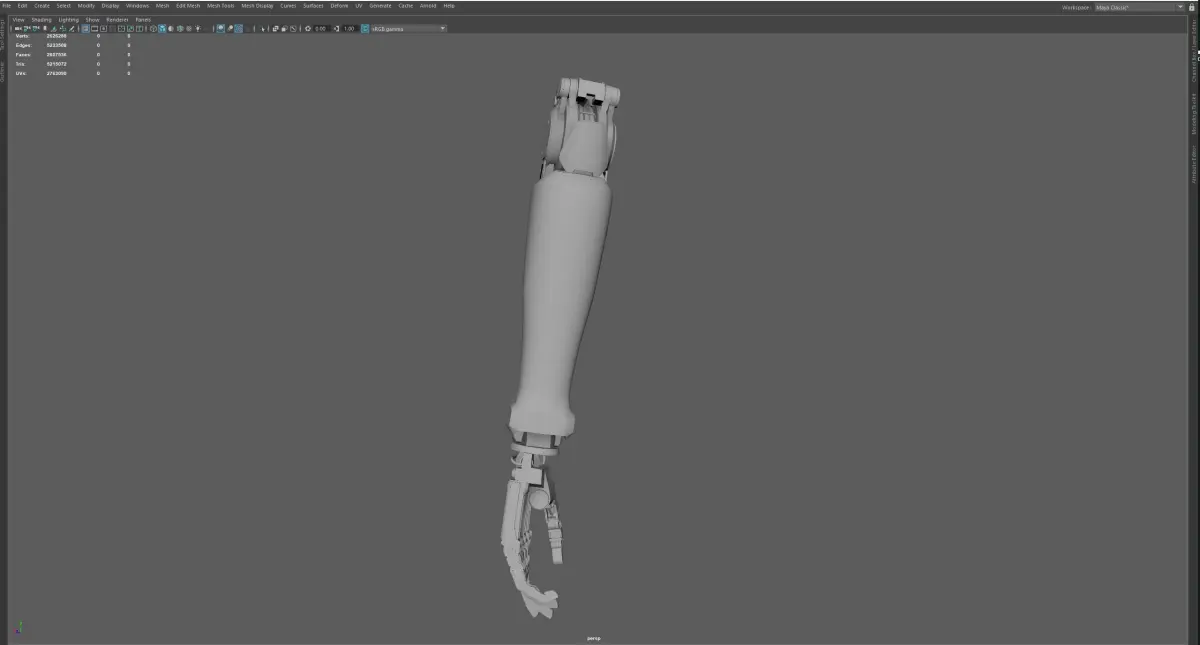Click the Gamma icon
Viewport: 1200px width, 645px height.
point(337,28)
